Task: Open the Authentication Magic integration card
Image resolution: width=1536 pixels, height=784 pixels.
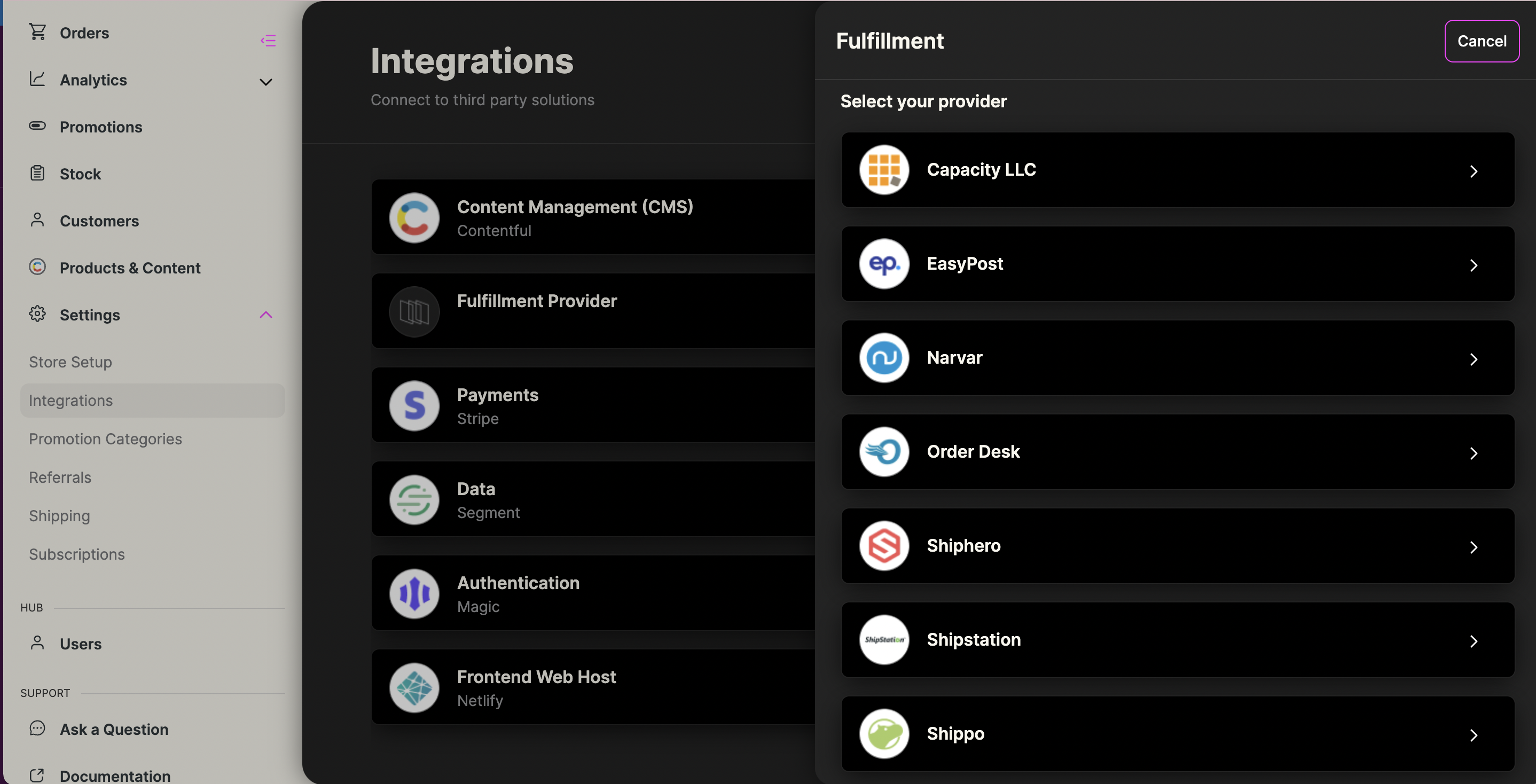Action: coord(593,594)
